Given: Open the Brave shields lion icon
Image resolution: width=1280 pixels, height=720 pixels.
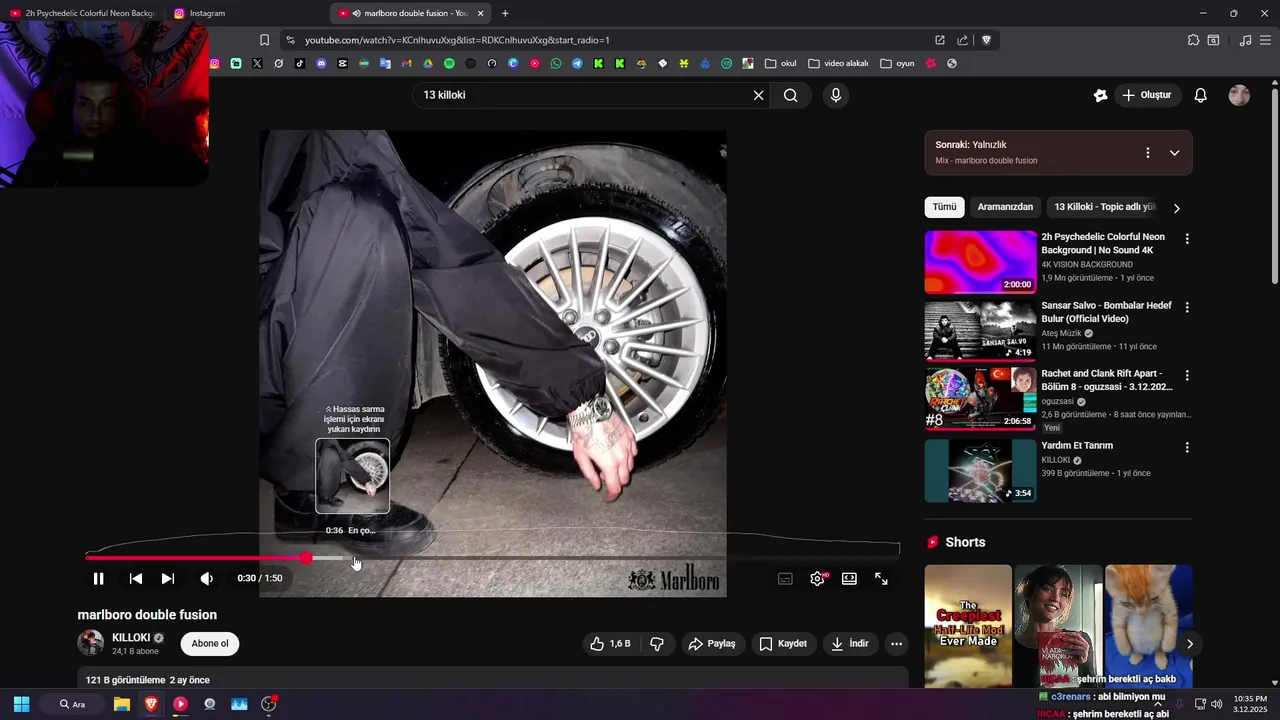Looking at the screenshot, I should 986,40.
